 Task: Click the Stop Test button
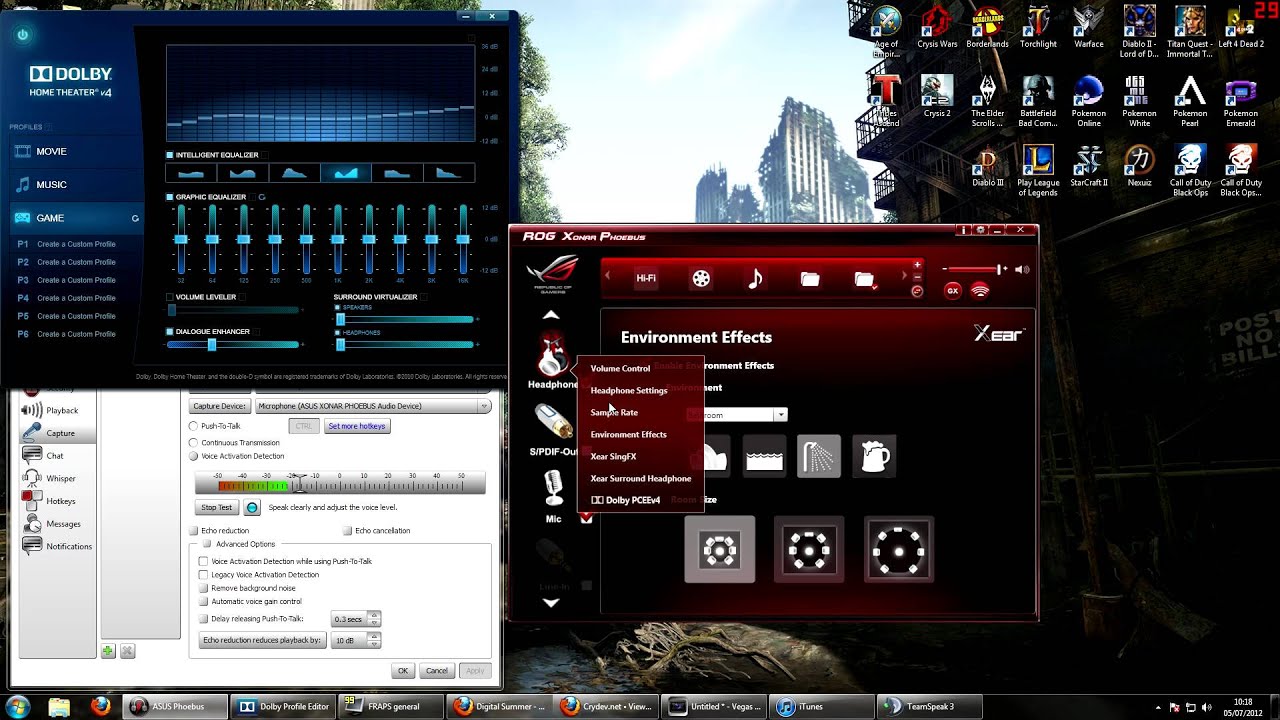tap(216, 508)
